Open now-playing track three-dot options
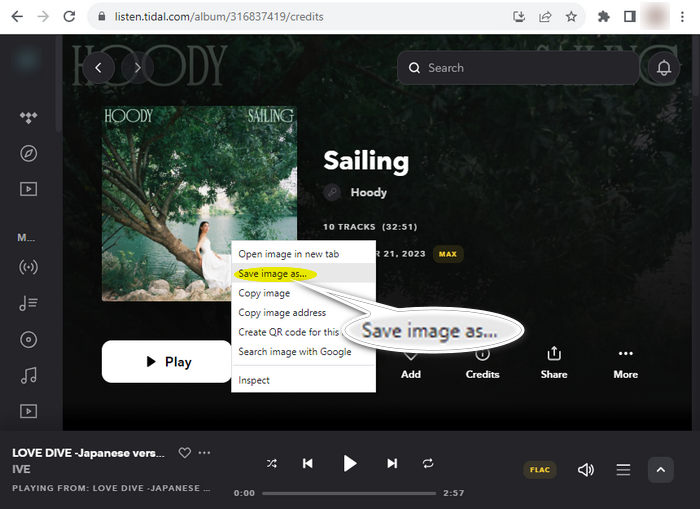Viewport: 700px width, 509px height. pos(204,453)
